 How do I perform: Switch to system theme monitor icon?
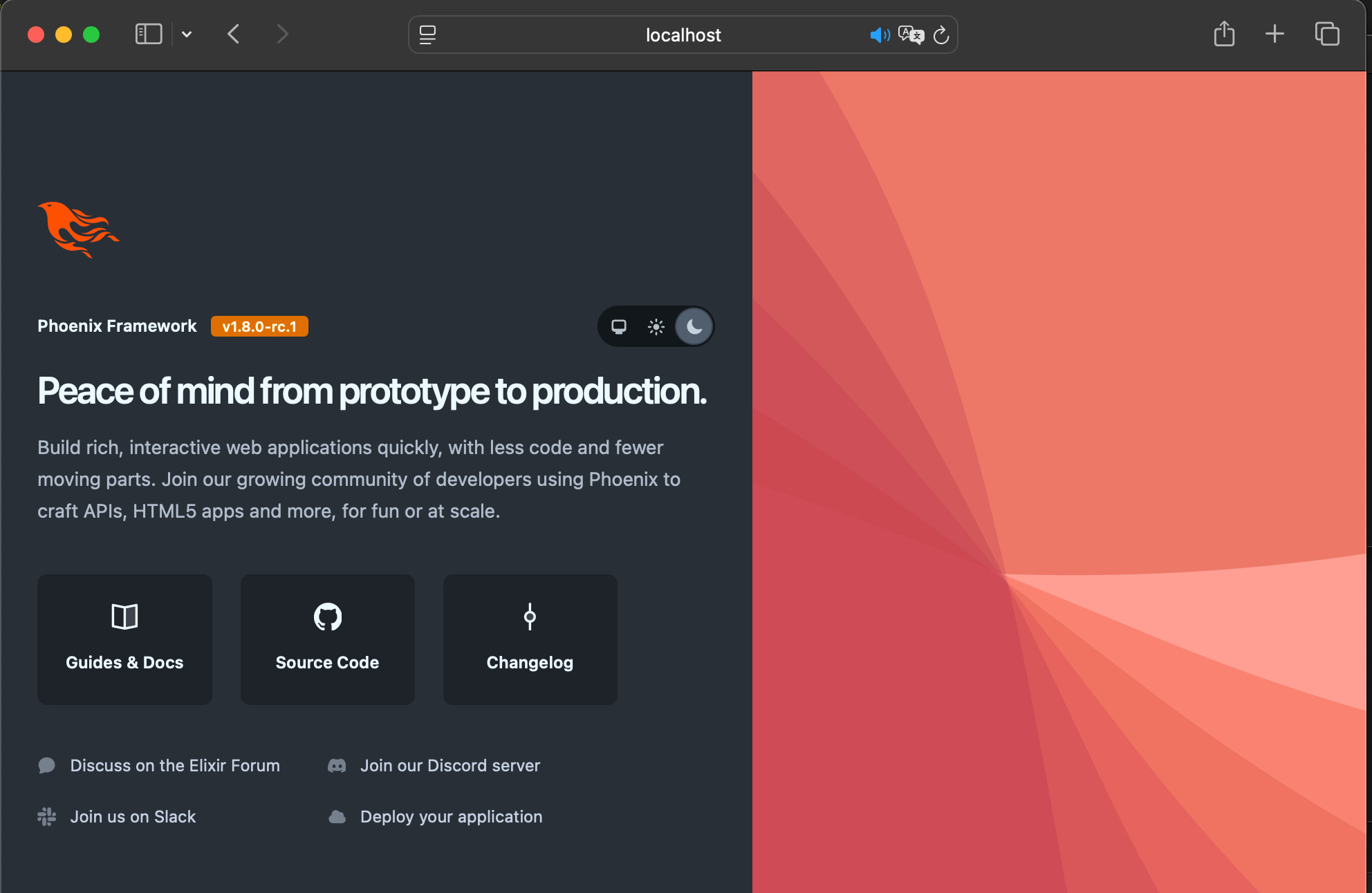point(619,326)
